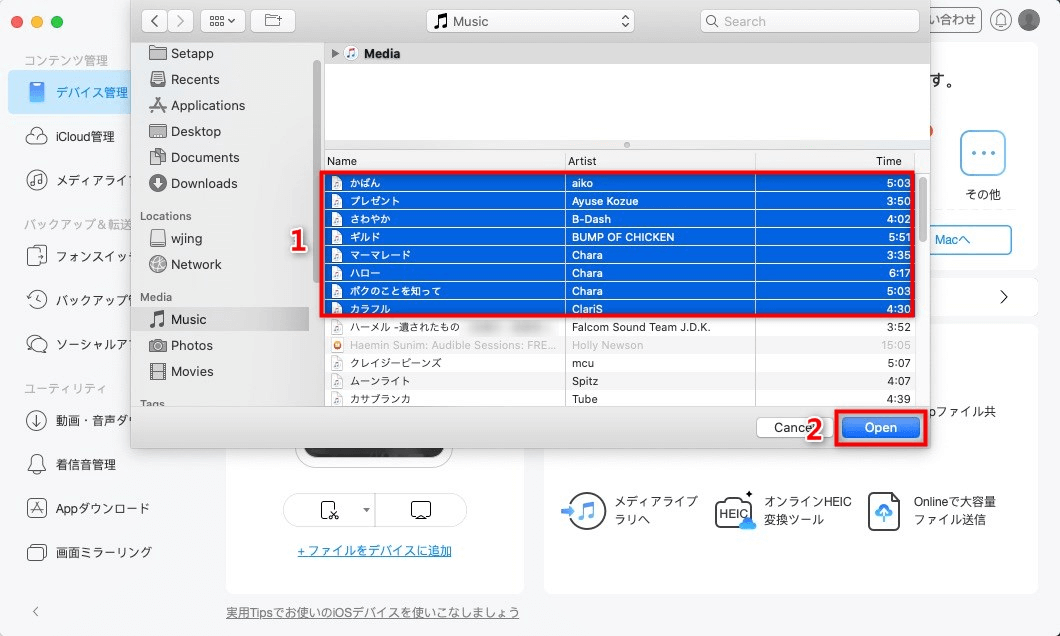Collapse the AnyTrans sidebar with the arrow

click(36, 612)
